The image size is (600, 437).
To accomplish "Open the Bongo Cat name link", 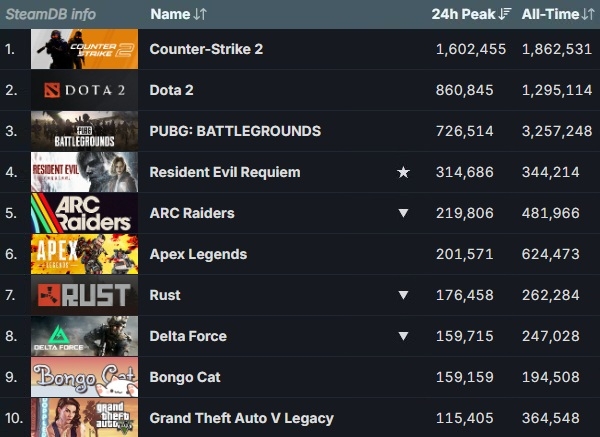I will coord(185,377).
